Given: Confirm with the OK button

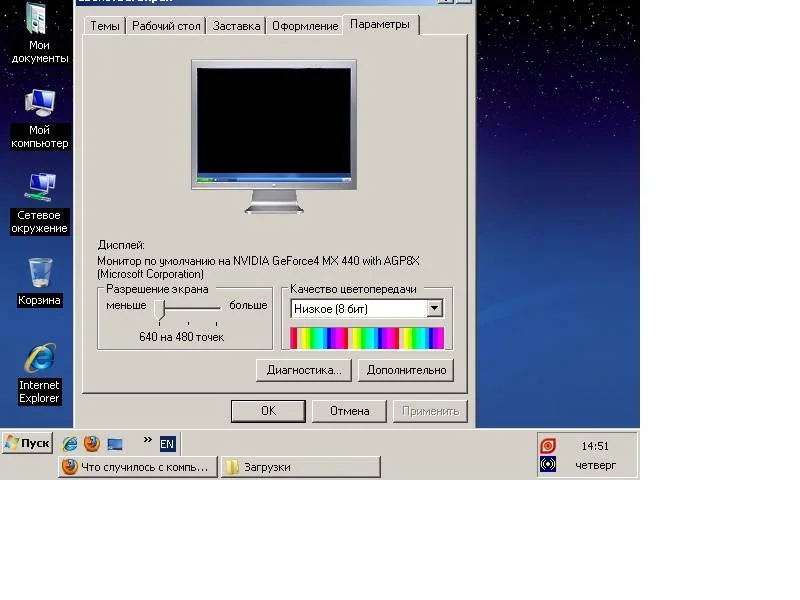Looking at the screenshot, I should (268, 411).
